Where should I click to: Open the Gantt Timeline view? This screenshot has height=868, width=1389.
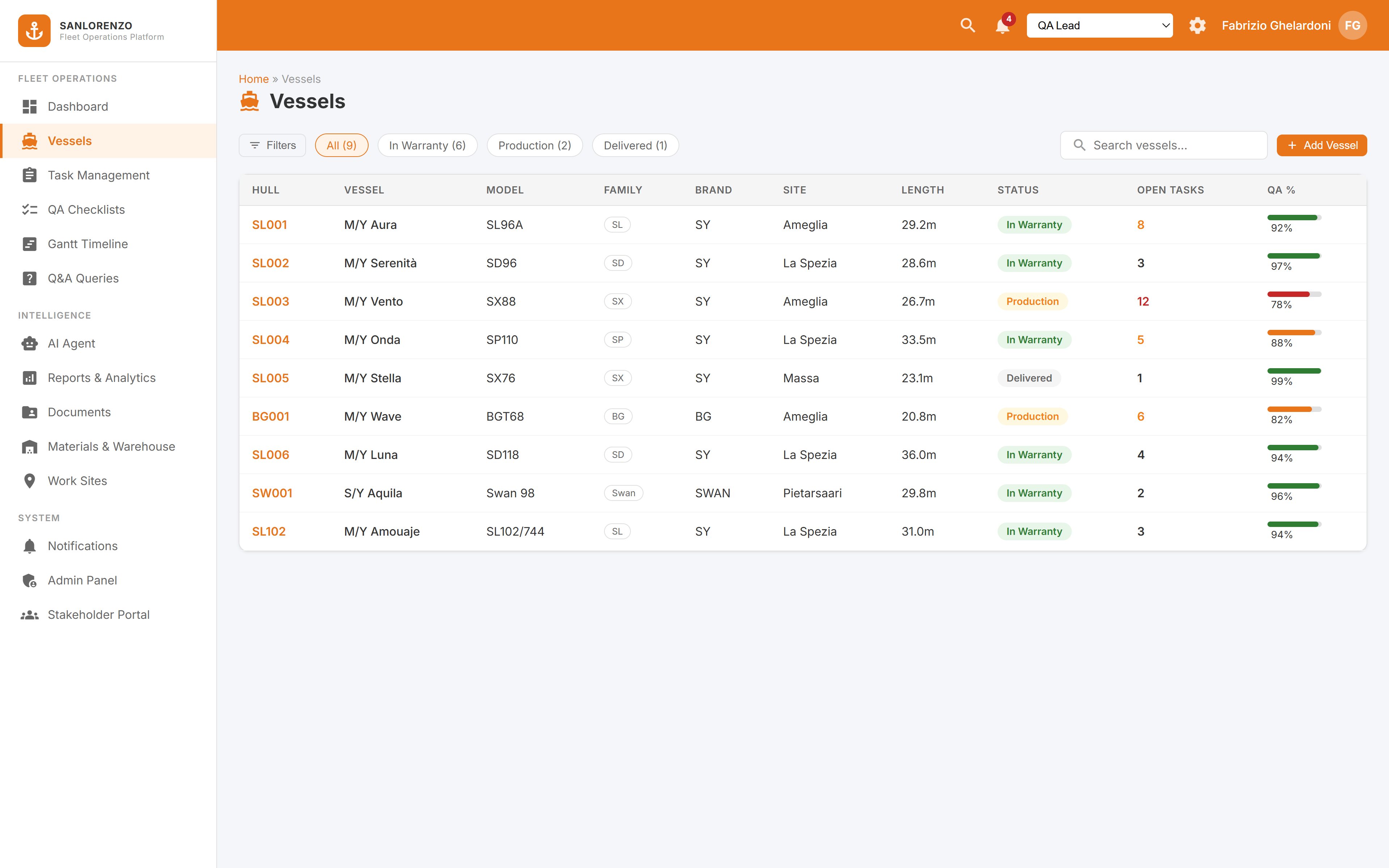pyautogui.click(x=87, y=243)
